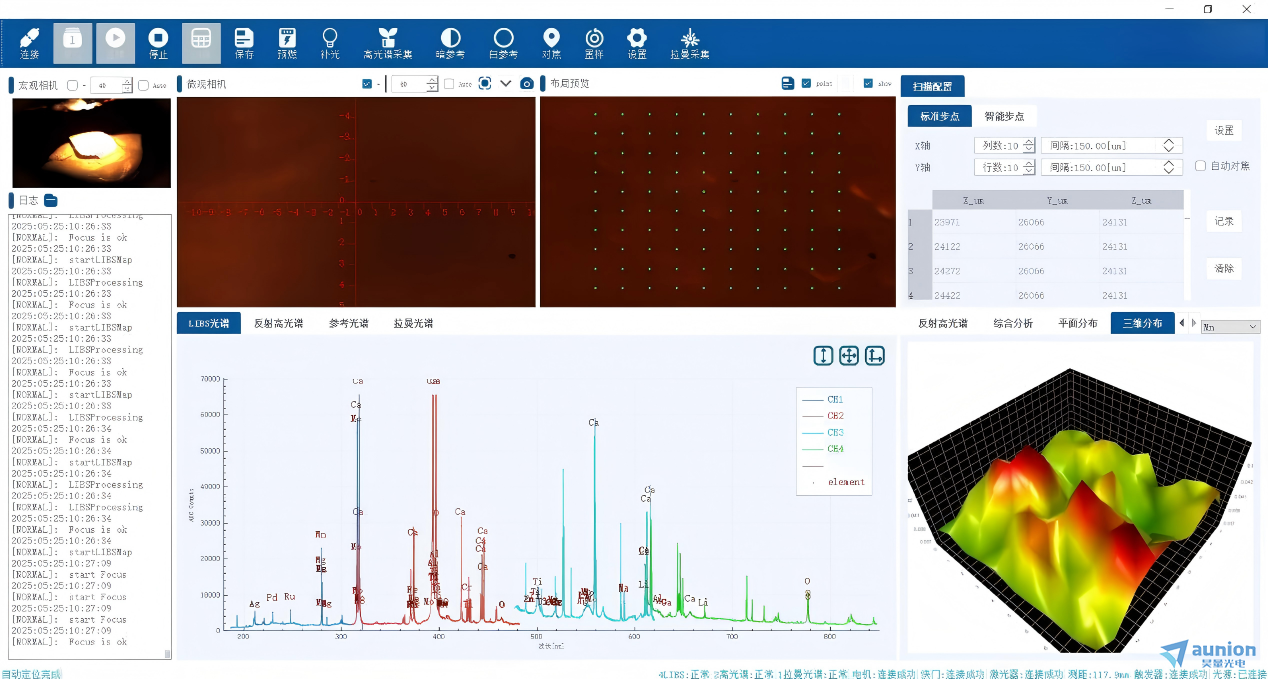Screen dimensions: 1268x679
Task: Start 拉曼采集 Raman acquisition
Action: [x=690, y=43]
